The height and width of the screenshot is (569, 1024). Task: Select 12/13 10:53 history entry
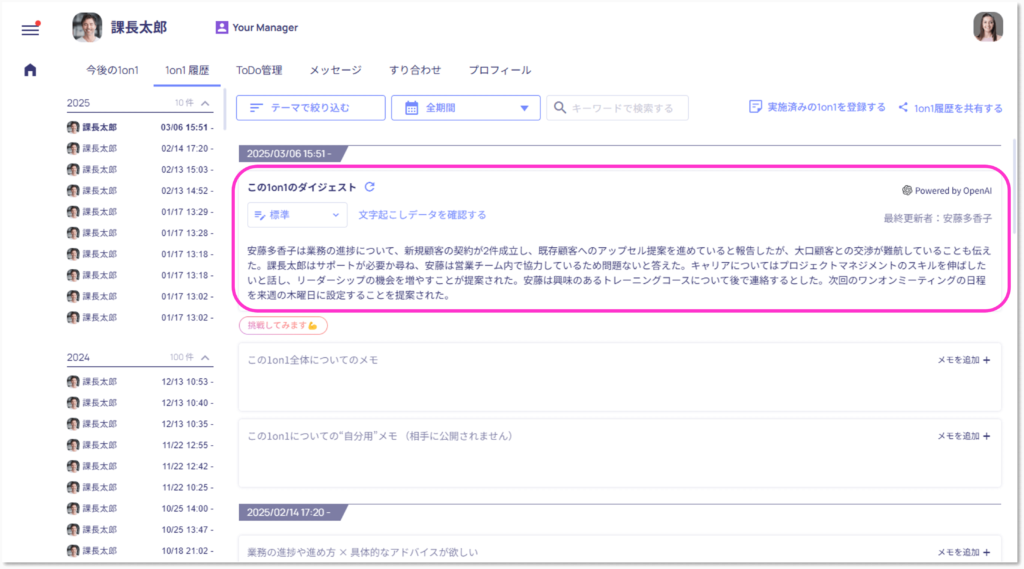[x=140, y=382]
